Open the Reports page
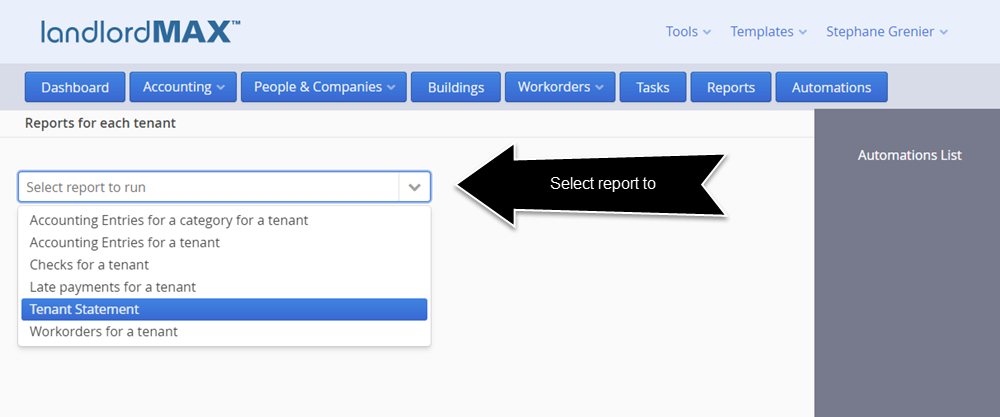The image size is (1000, 417). click(731, 87)
